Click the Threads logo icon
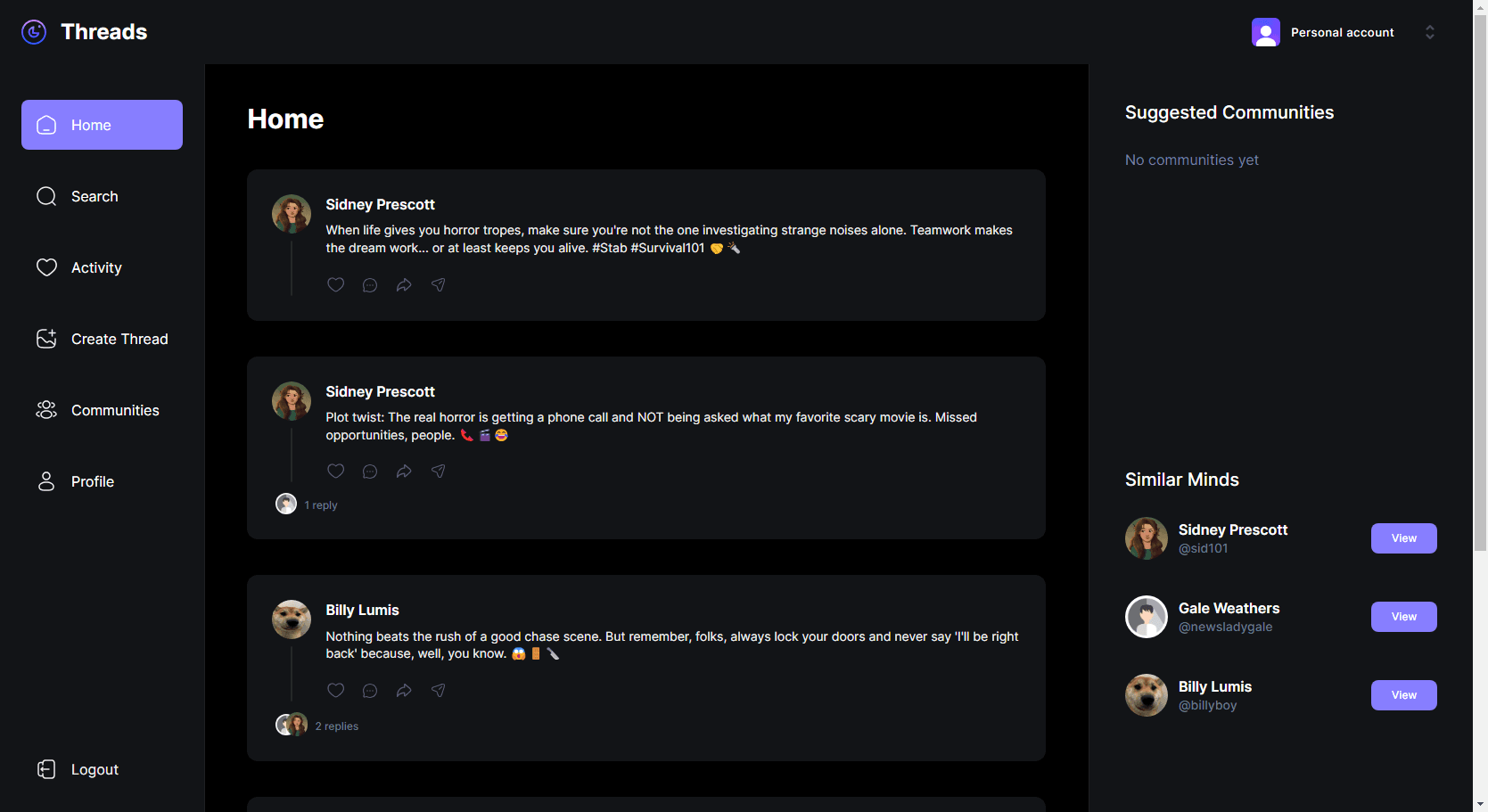This screenshot has height=812, width=1488. click(34, 32)
